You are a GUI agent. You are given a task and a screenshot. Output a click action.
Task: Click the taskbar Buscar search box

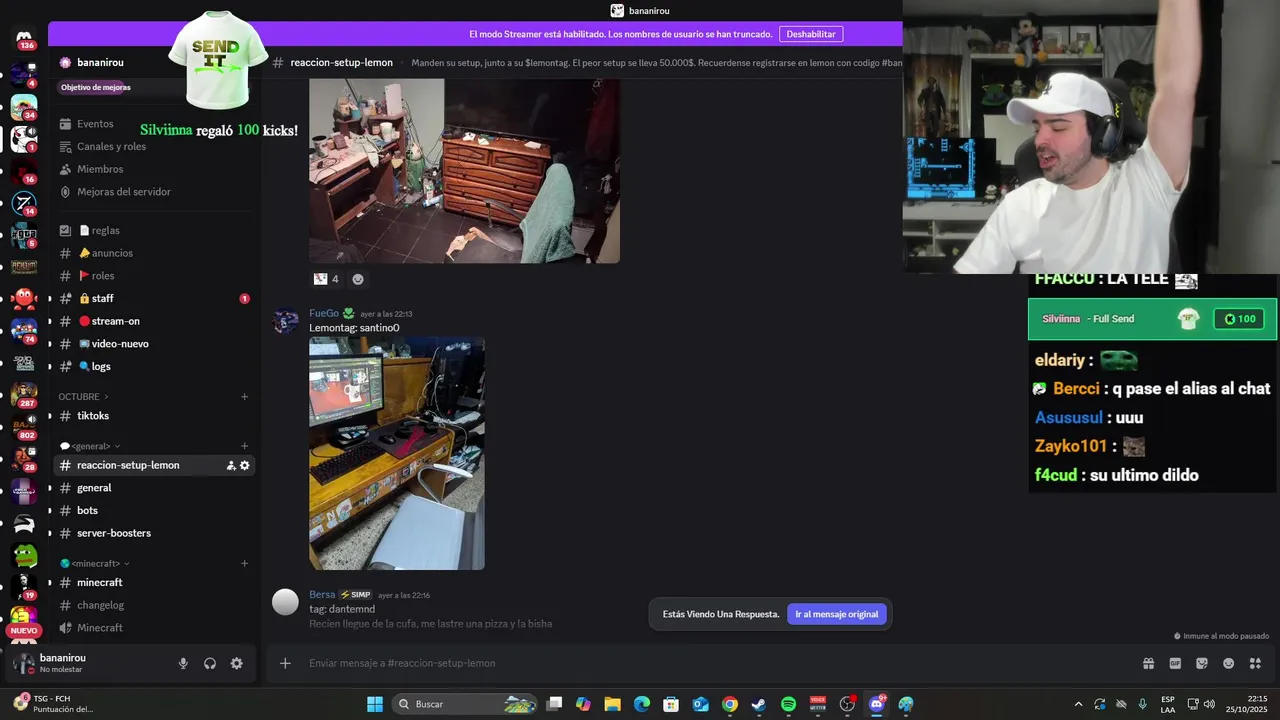[465, 704]
